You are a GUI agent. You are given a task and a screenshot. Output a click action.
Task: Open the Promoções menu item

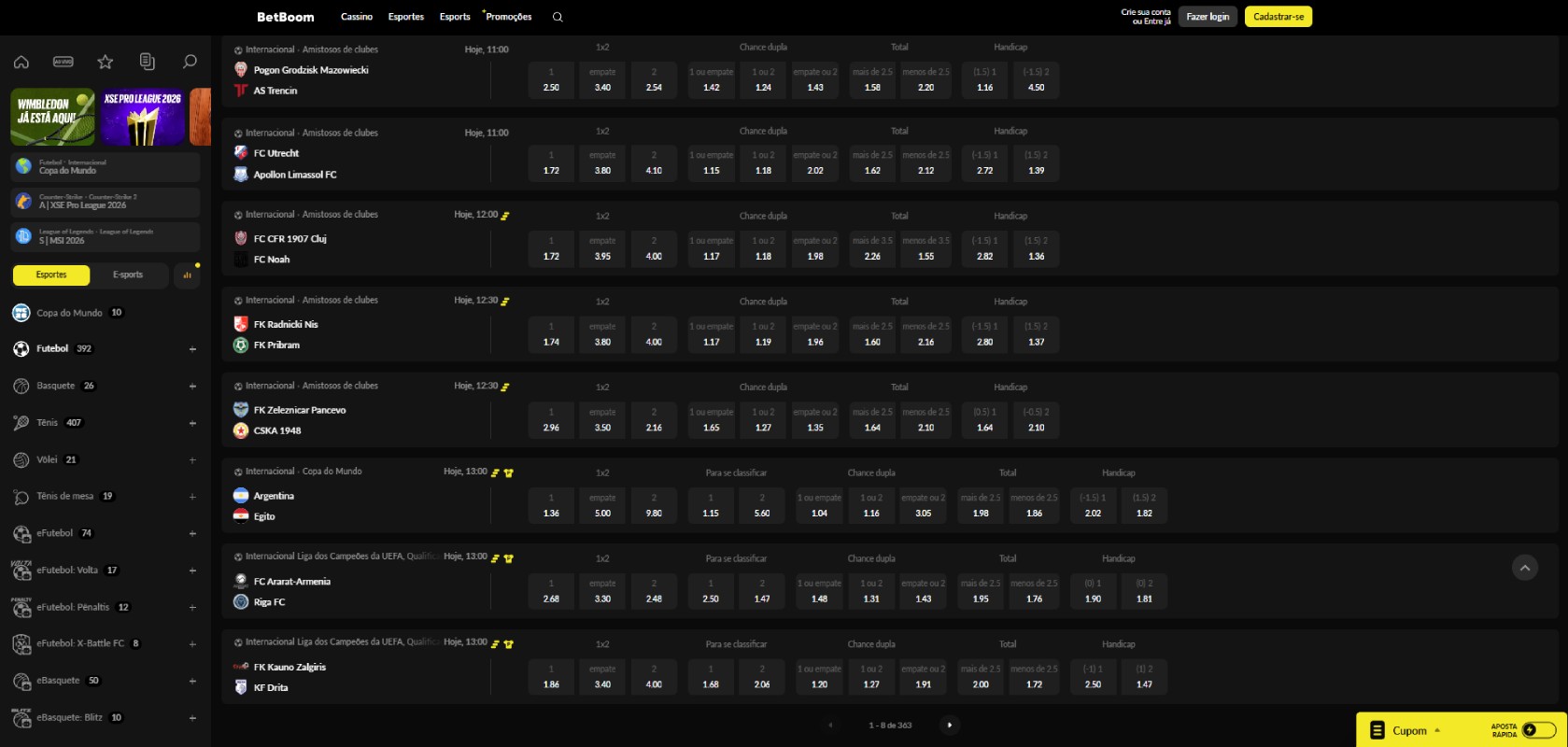pyautogui.click(x=508, y=17)
